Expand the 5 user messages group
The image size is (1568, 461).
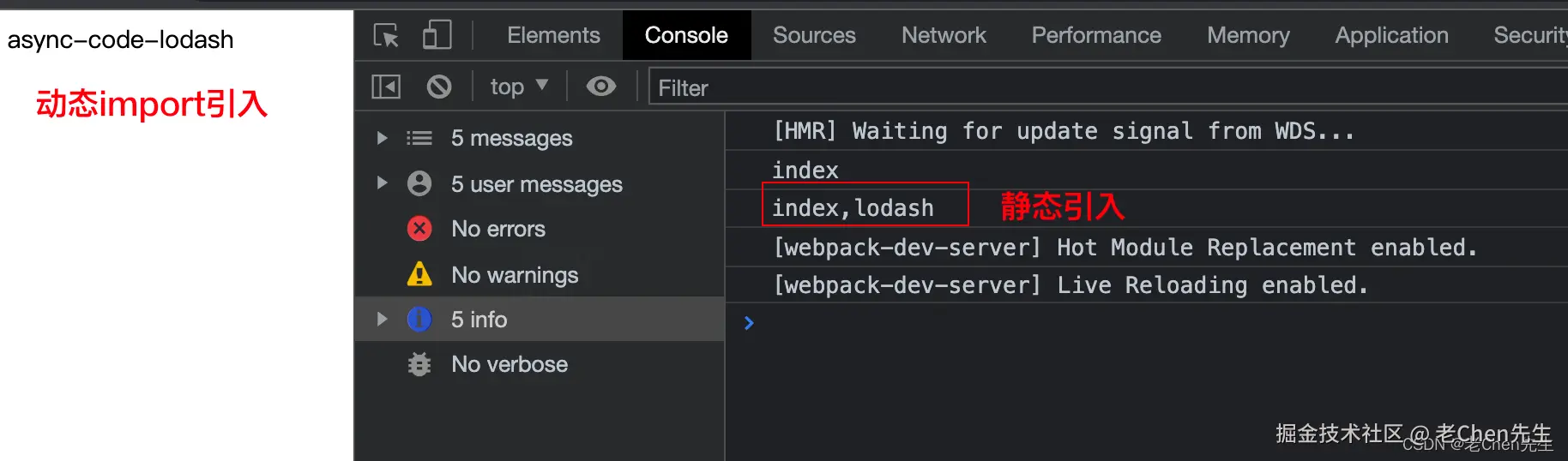coord(383,183)
